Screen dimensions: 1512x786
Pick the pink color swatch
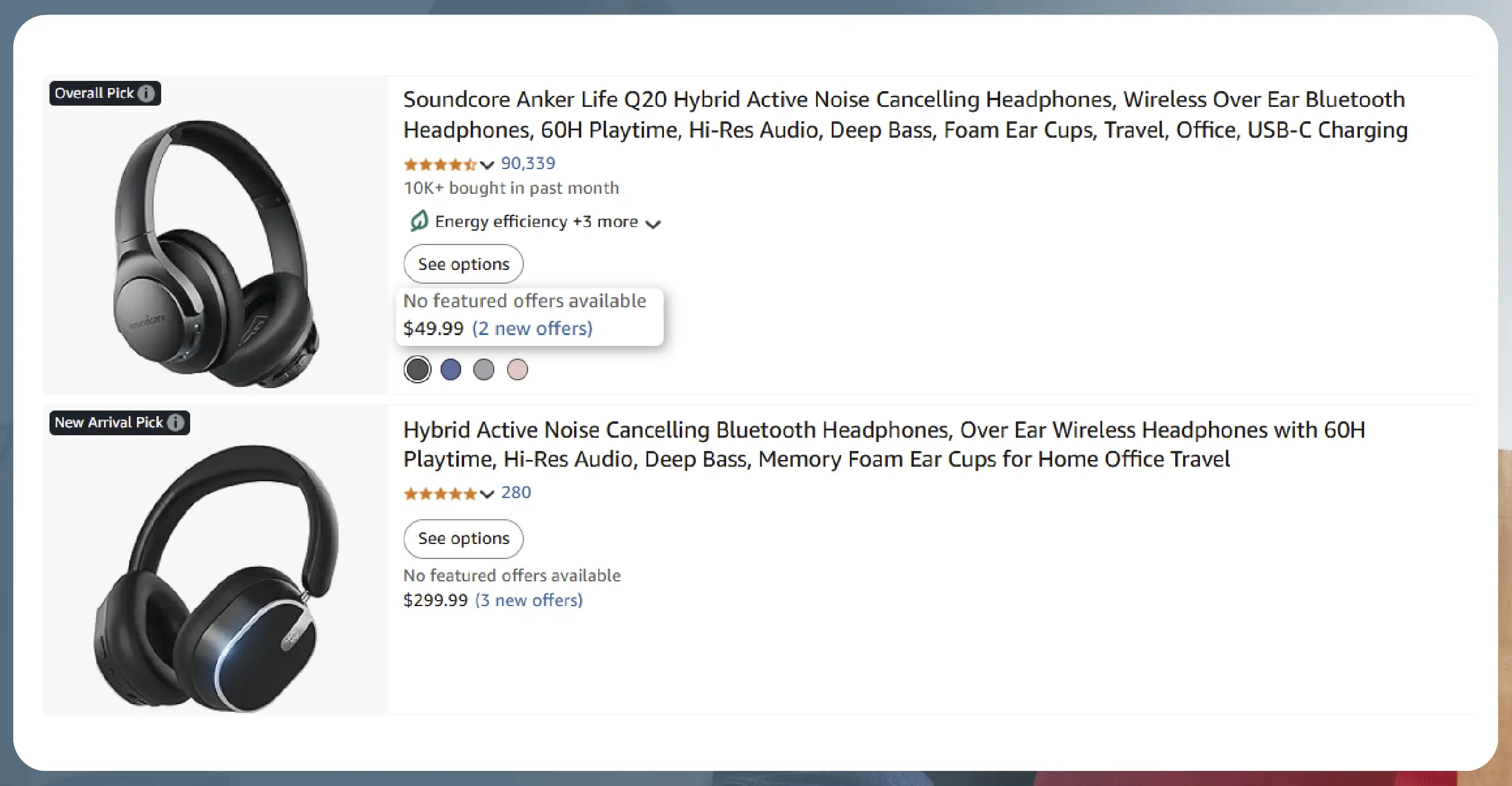pyautogui.click(x=517, y=369)
